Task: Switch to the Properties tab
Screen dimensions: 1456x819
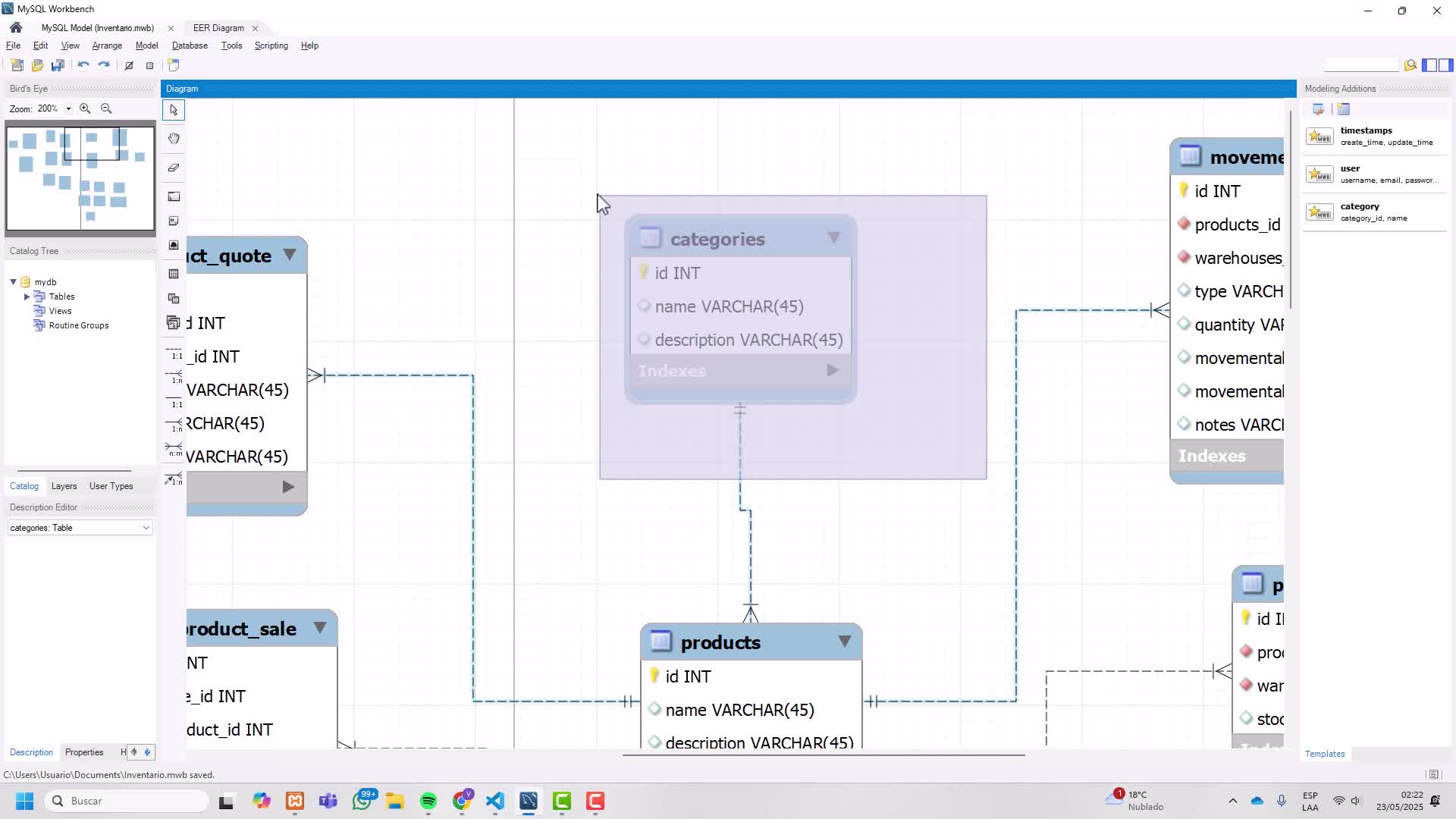Action: (84, 752)
